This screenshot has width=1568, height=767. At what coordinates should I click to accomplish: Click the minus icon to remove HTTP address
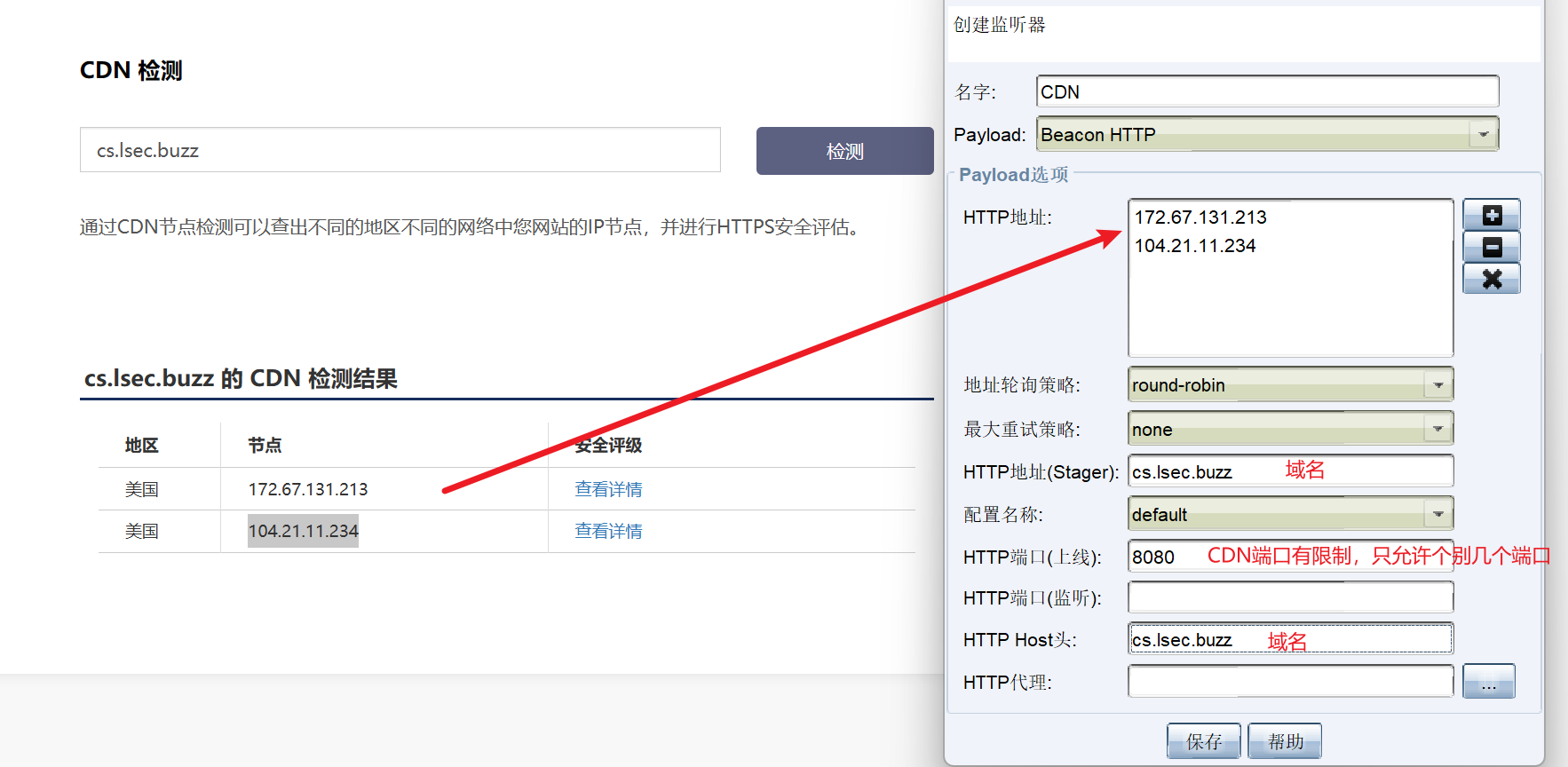1491,248
